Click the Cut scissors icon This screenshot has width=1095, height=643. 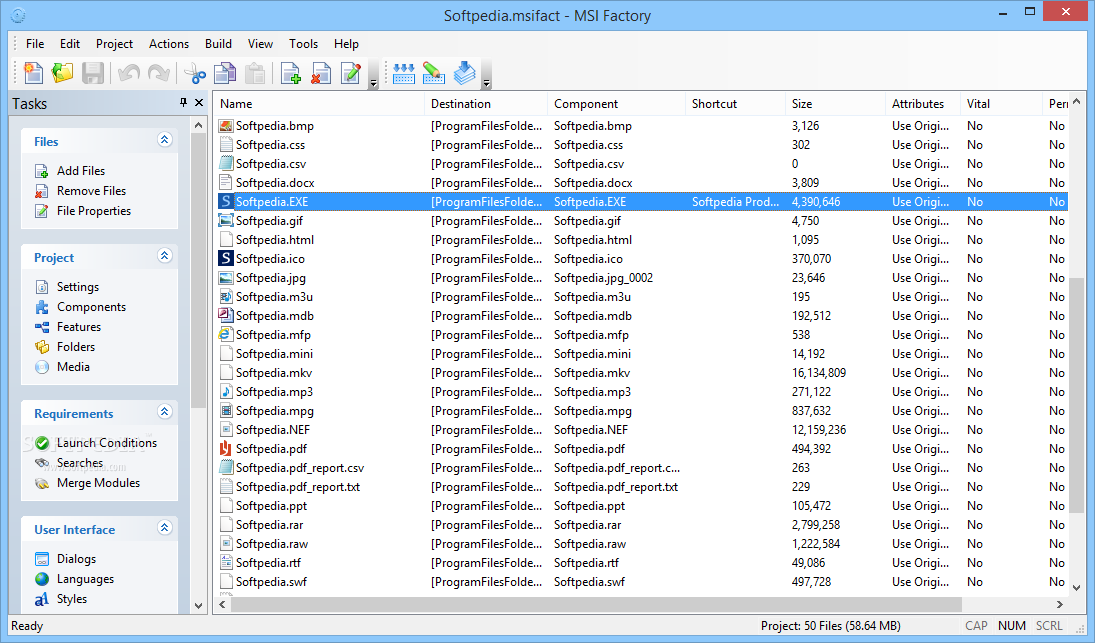pyautogui.click(x=195, y=73)
